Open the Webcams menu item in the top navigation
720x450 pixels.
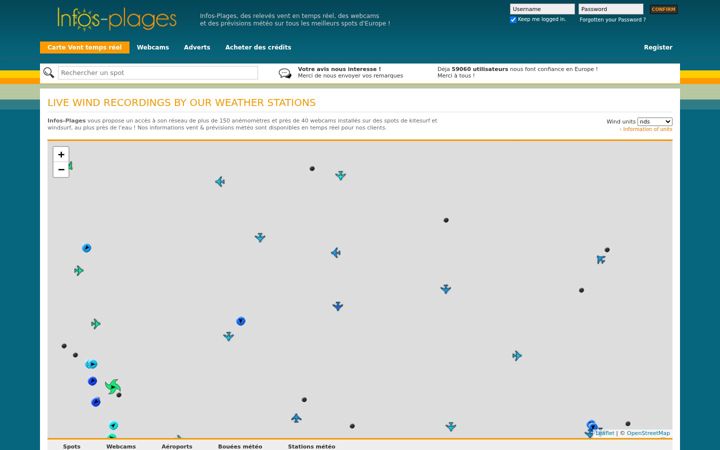point(153,47)
